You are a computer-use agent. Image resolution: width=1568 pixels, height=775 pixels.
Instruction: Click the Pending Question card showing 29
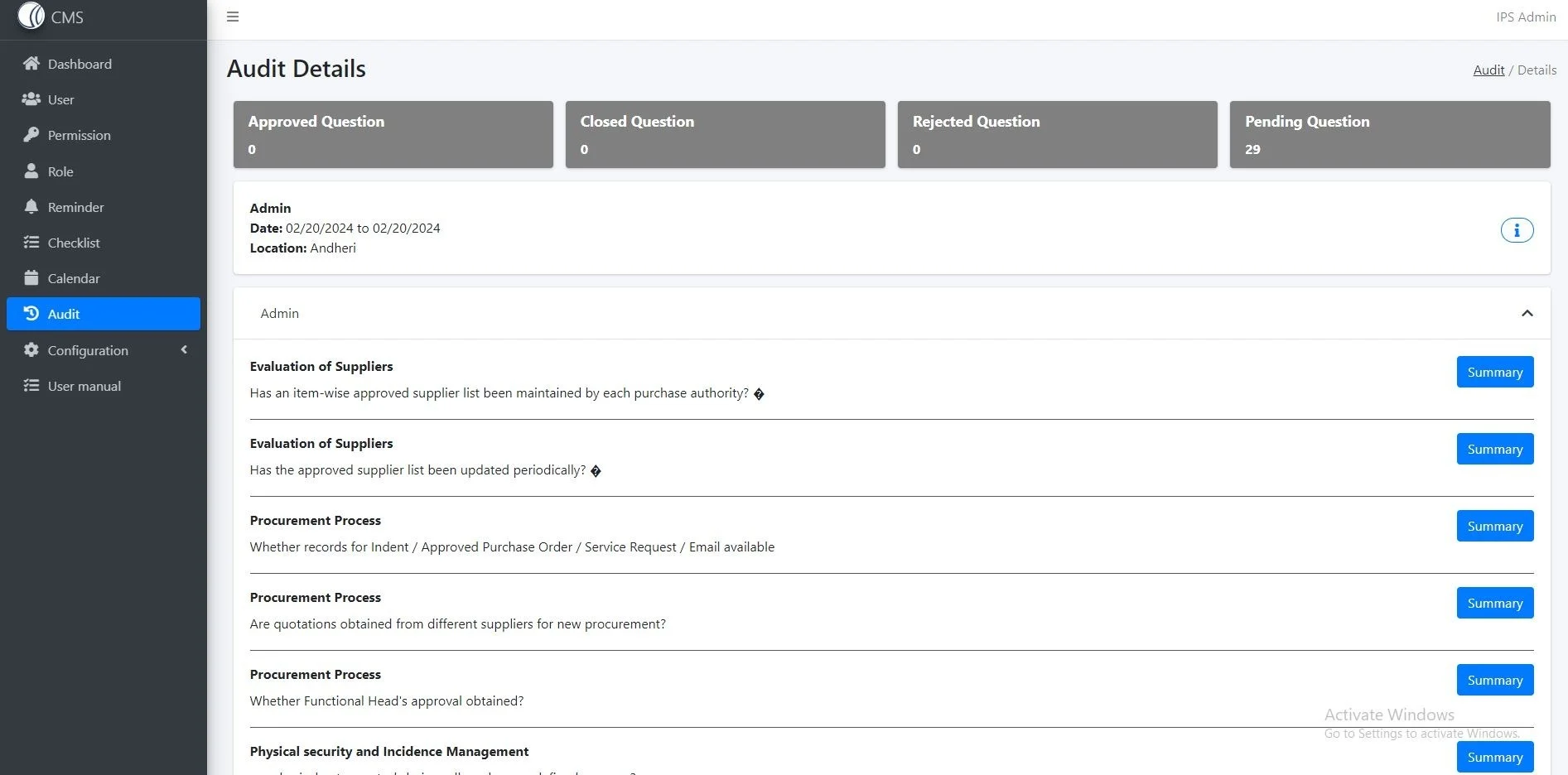coord(1390,134)
